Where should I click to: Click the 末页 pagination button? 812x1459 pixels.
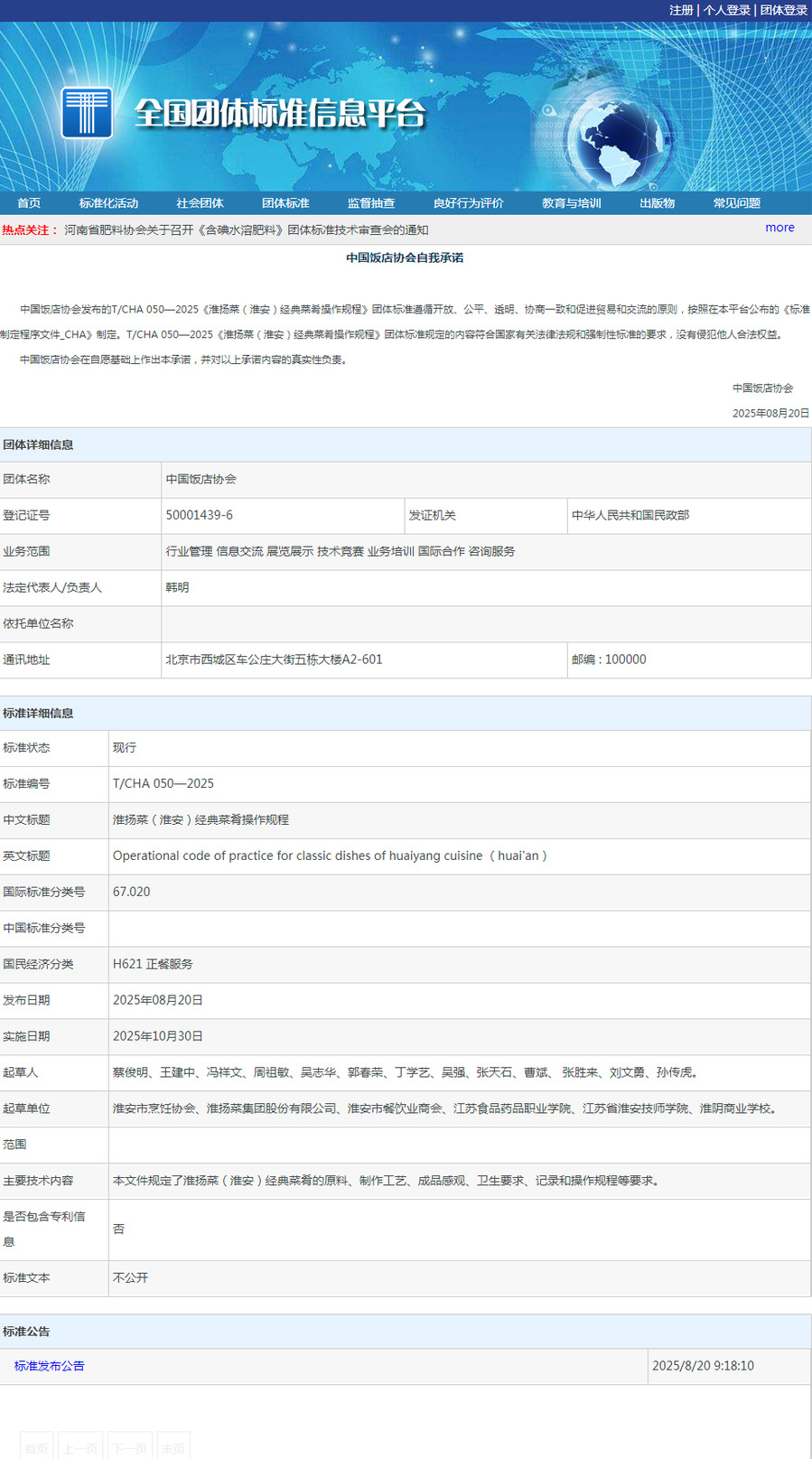point(173,1447)
